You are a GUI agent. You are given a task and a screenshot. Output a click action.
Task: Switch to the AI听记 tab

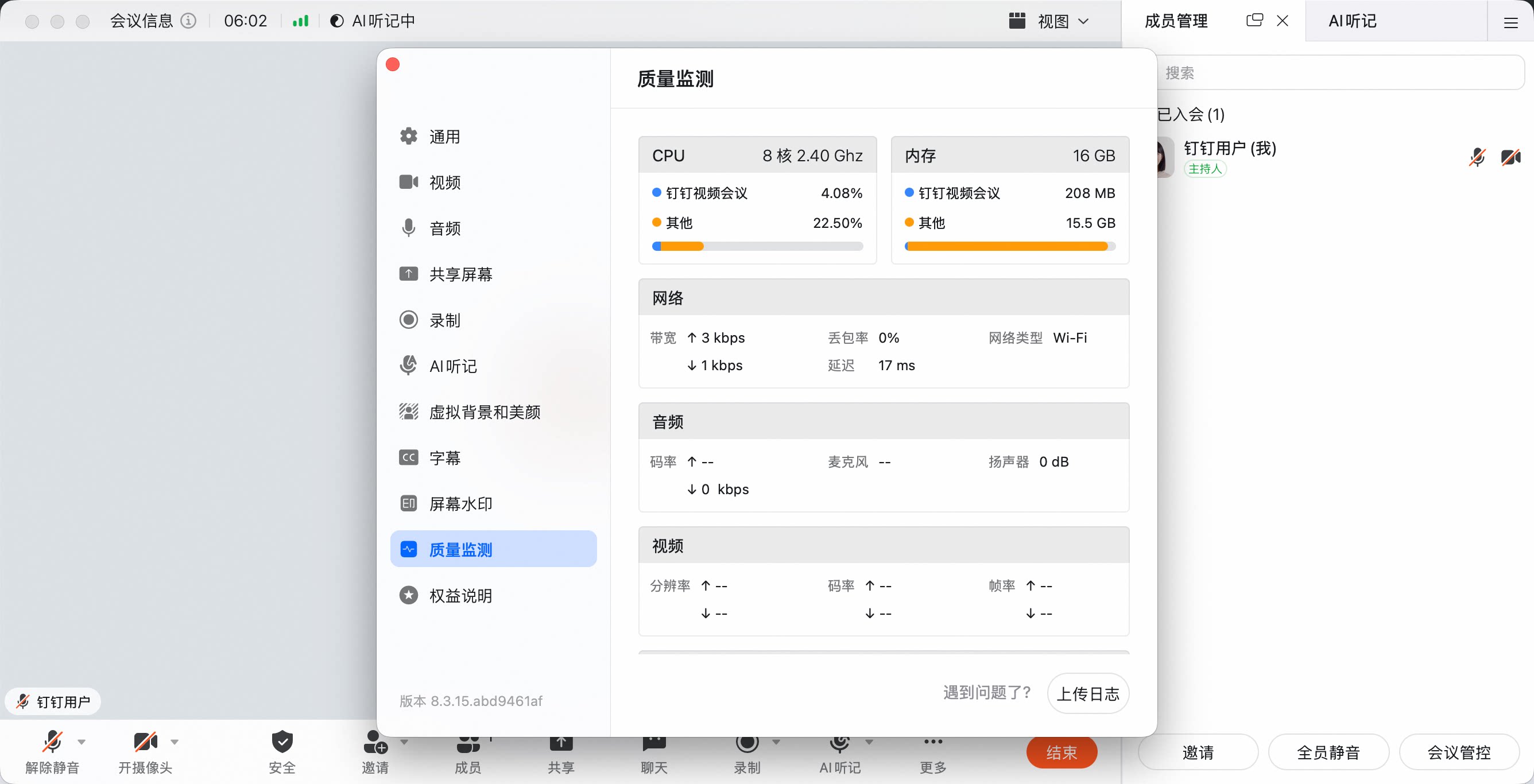[1353, 21]
